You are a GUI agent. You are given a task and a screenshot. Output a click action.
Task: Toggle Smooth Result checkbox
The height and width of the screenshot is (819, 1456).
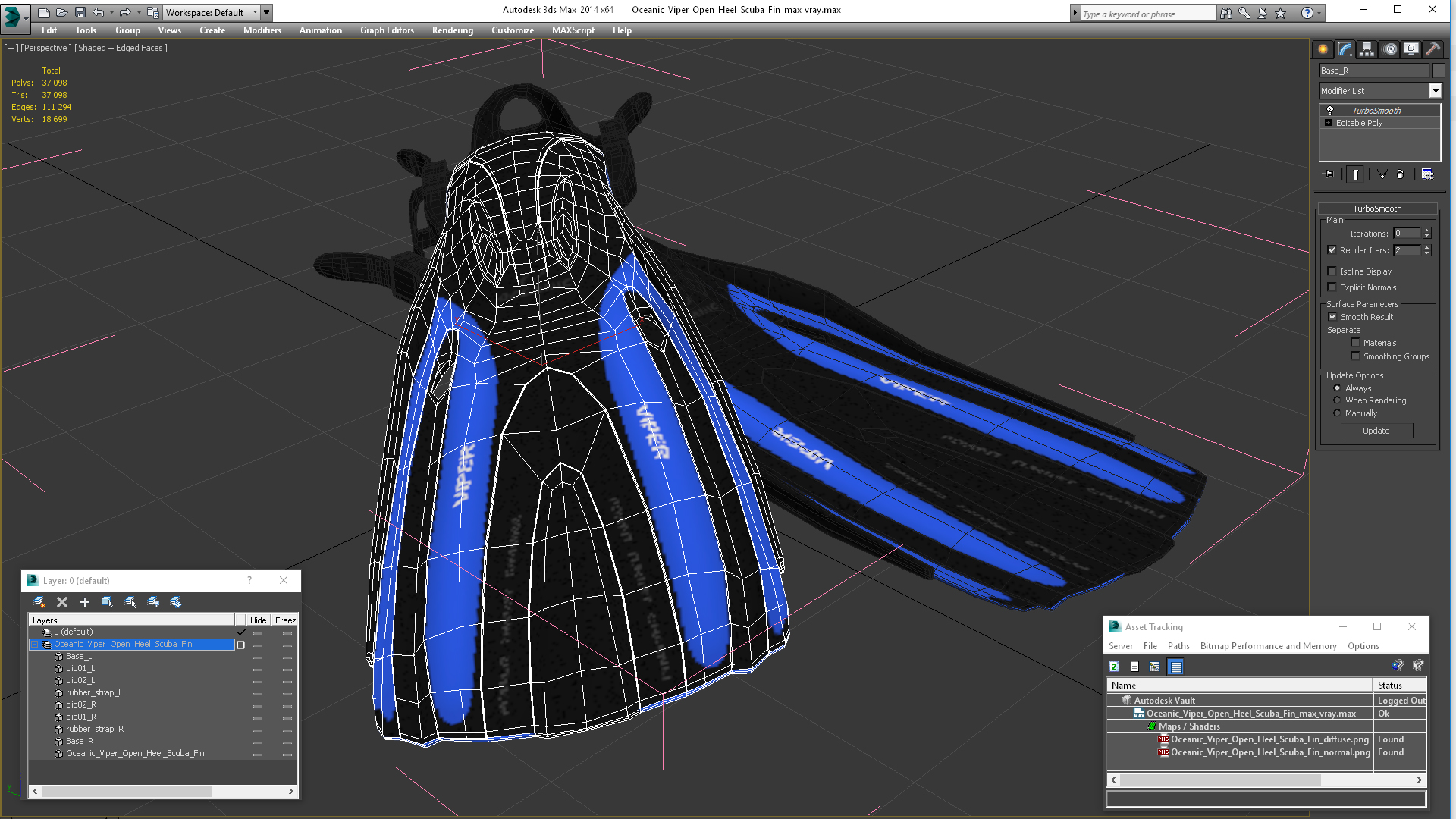[x=1333, y=317]
